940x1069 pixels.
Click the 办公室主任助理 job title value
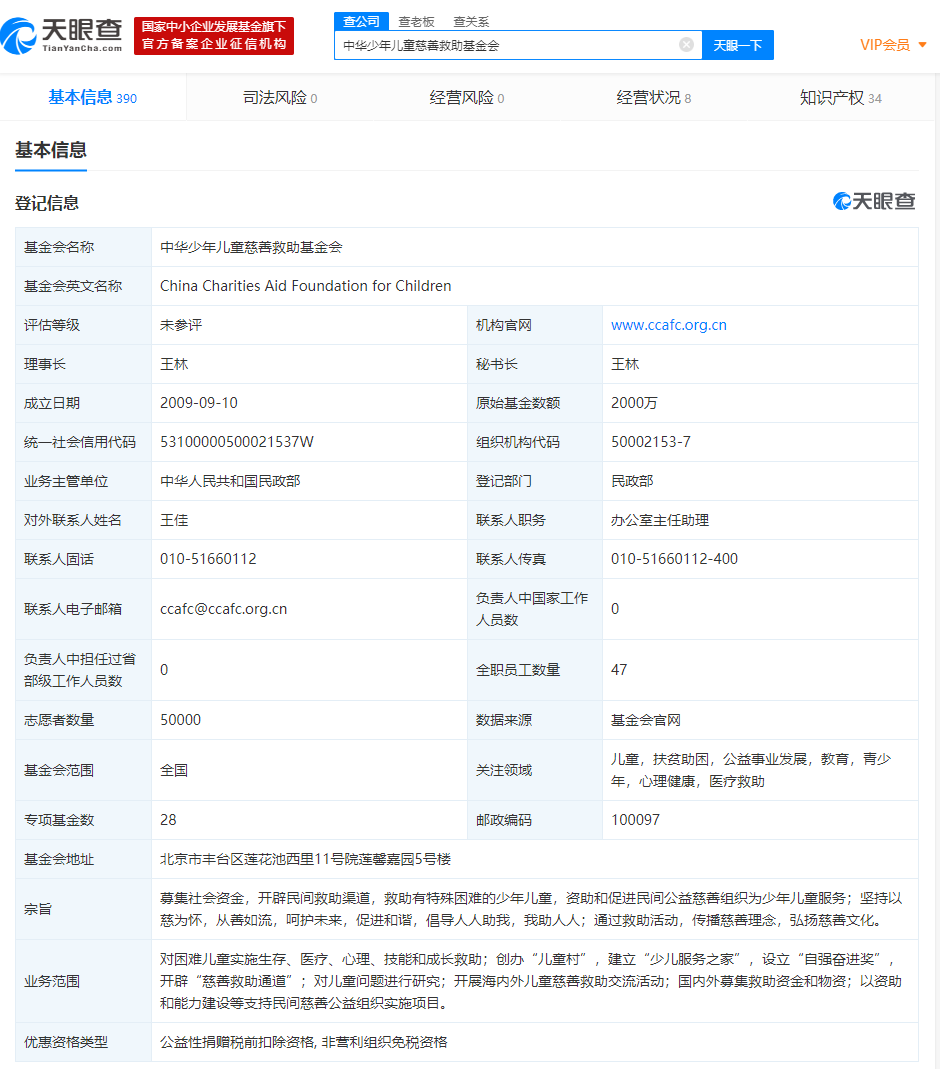coord(660,520)
